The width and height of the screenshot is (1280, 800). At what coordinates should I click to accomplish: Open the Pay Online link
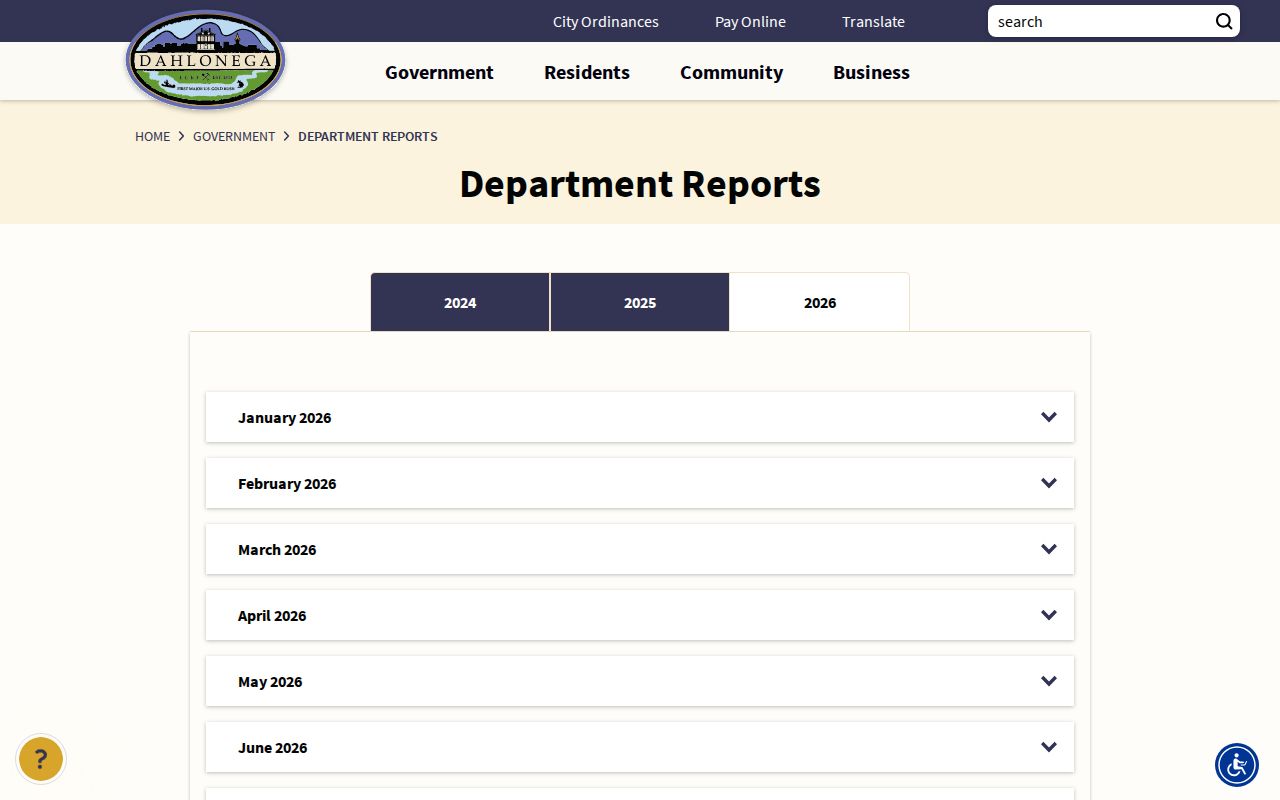coord(750,21)
